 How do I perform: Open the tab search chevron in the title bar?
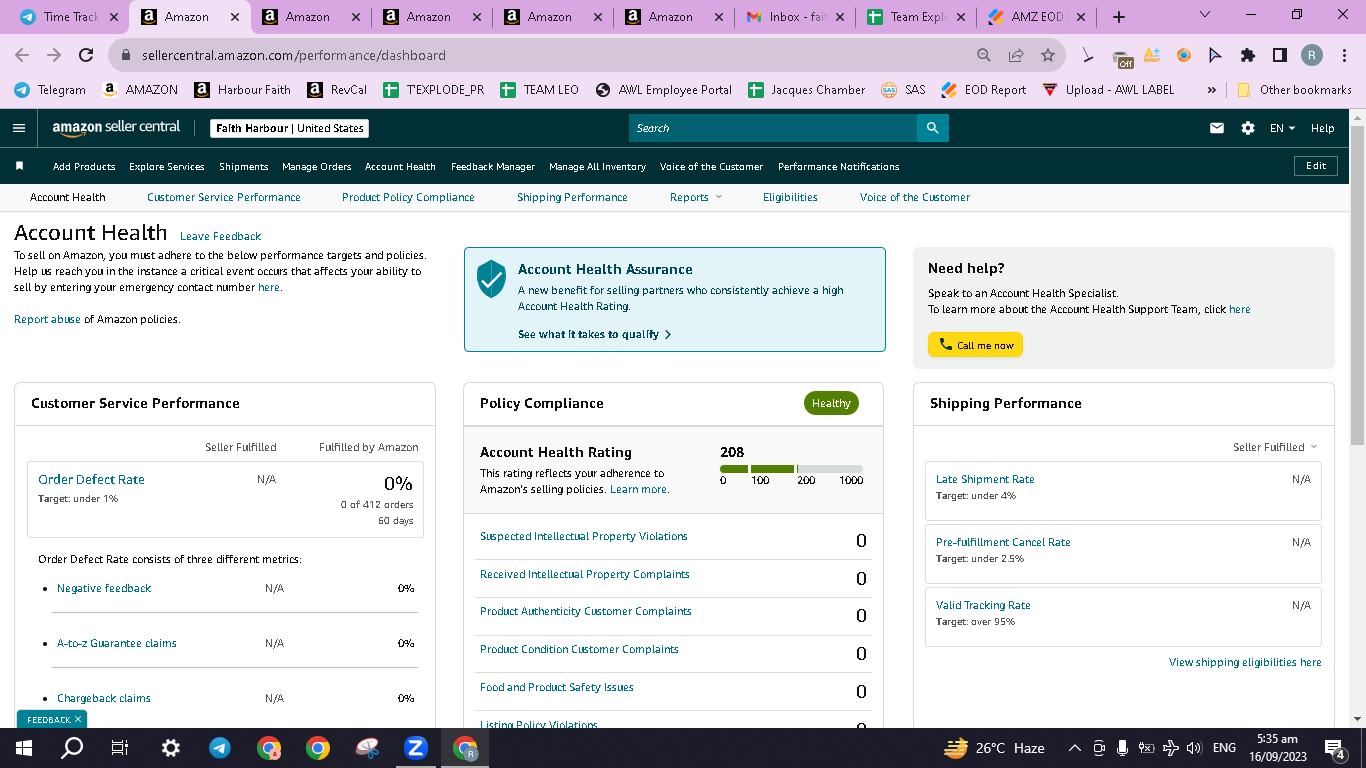click(x=1204, y=15)
